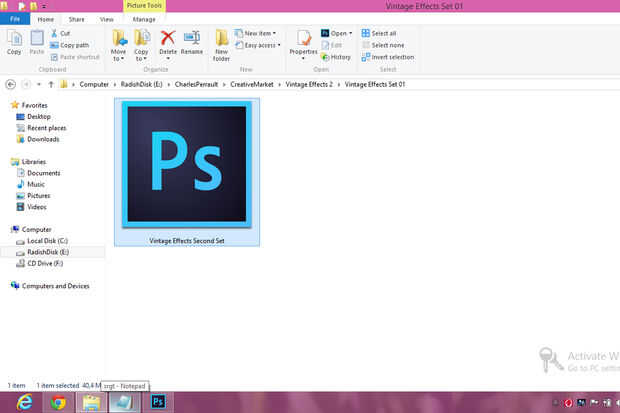The image size is (620, 413).
Task: Click RadishDisk (E:) in the address breadcrumb
Action: point(142,84)
